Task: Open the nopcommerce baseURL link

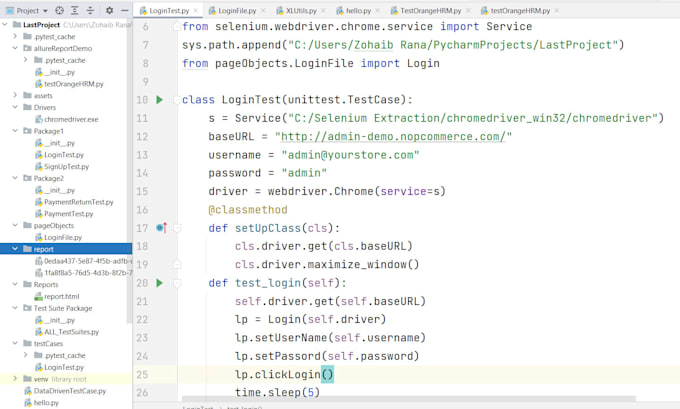Action: (x=393, y=137)
